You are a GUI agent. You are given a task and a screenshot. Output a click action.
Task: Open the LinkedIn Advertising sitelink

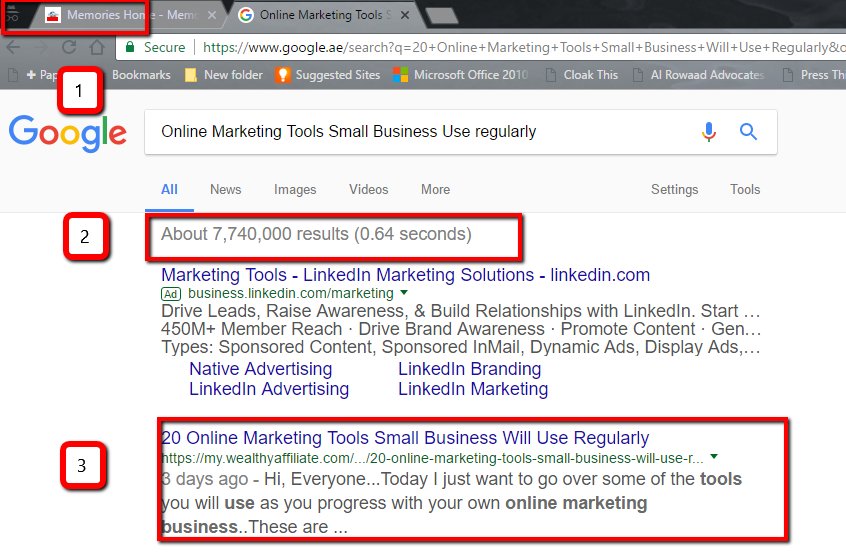269,389
